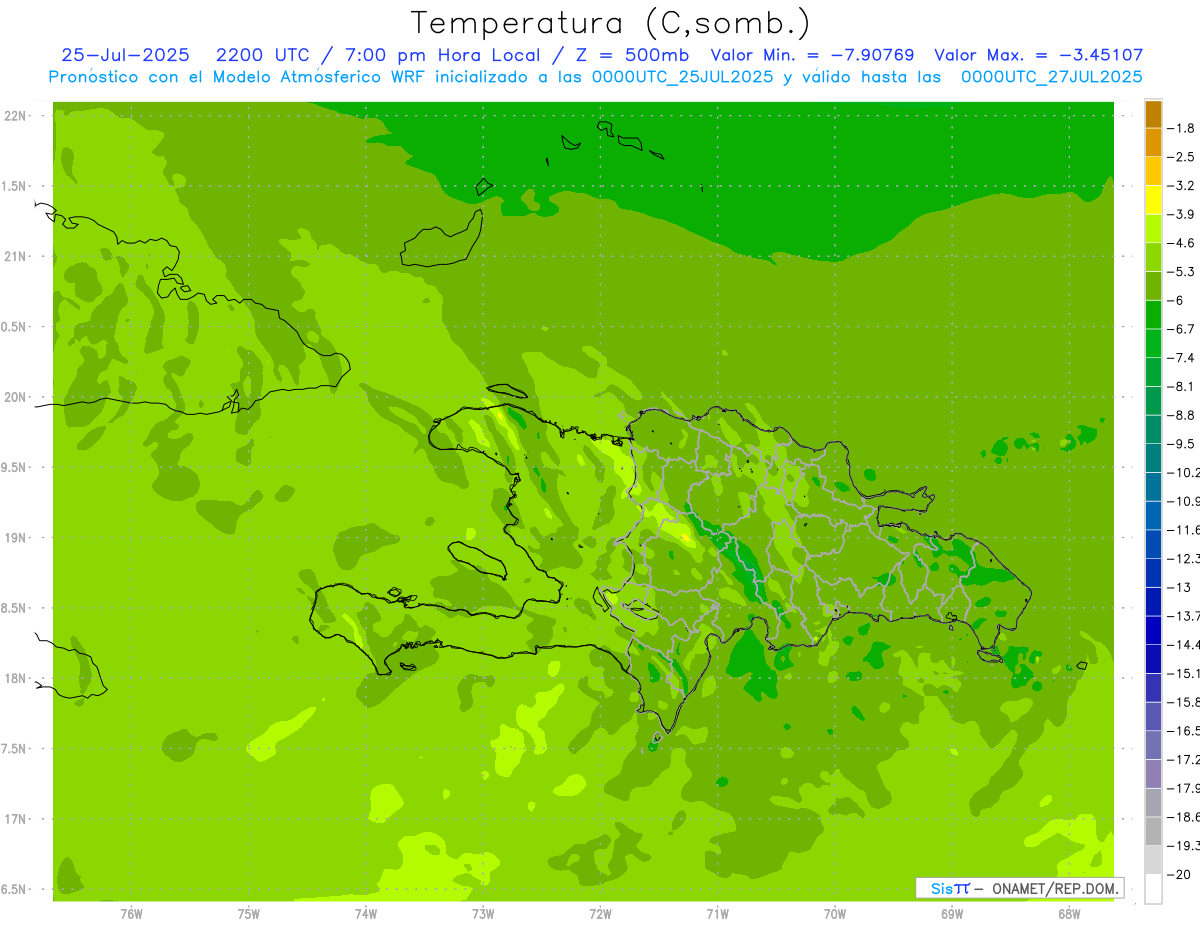
Task: Click the "-6.7" colorbar label
Action: 1182,329
